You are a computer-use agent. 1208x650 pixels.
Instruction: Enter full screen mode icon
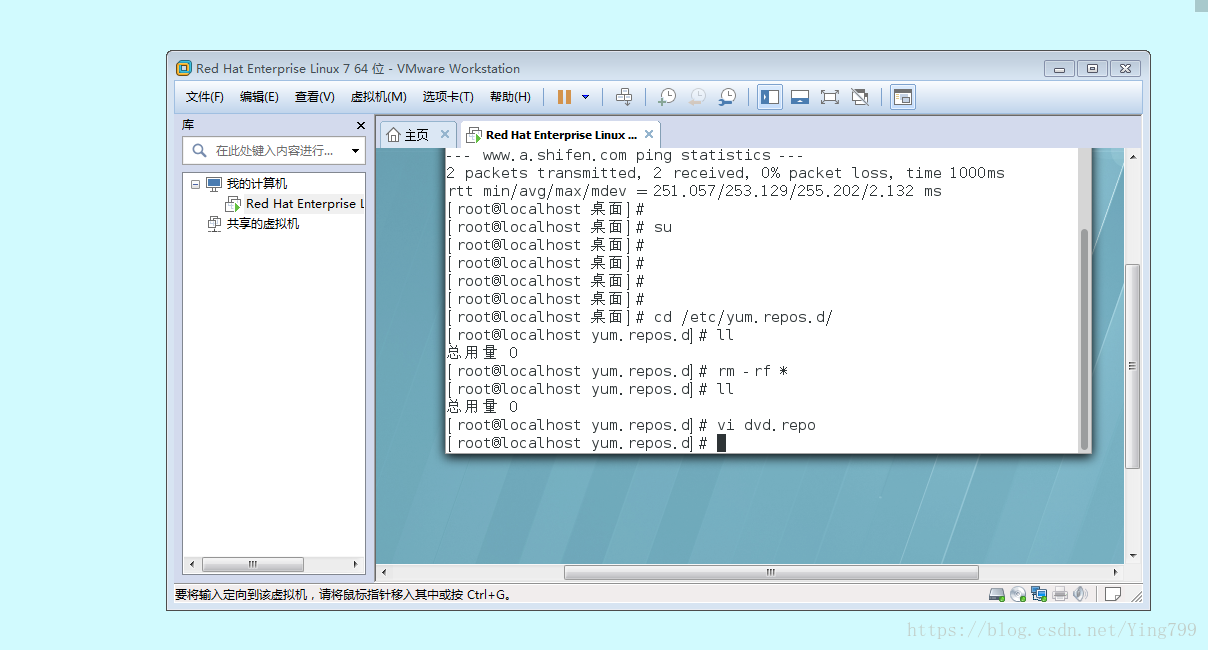point(829,97)
